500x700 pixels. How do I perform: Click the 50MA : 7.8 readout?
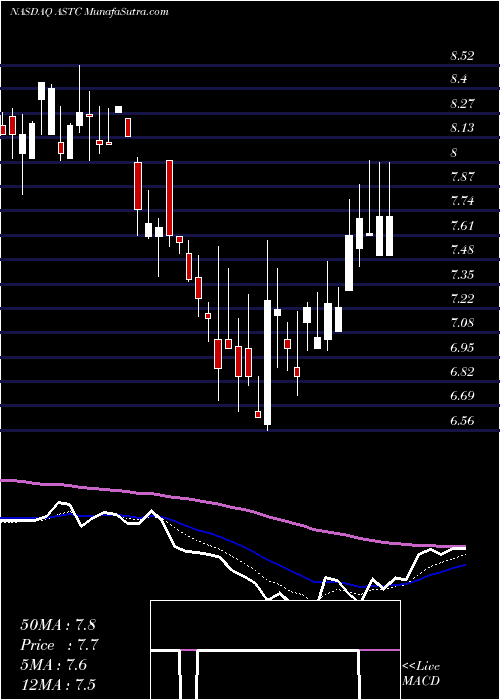58,625
